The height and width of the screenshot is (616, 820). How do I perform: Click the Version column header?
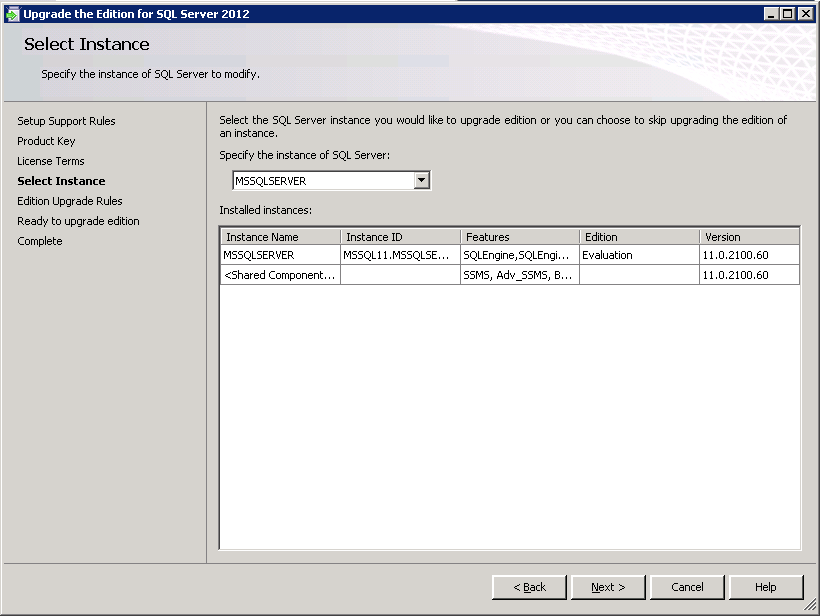[x=749, y=237]
